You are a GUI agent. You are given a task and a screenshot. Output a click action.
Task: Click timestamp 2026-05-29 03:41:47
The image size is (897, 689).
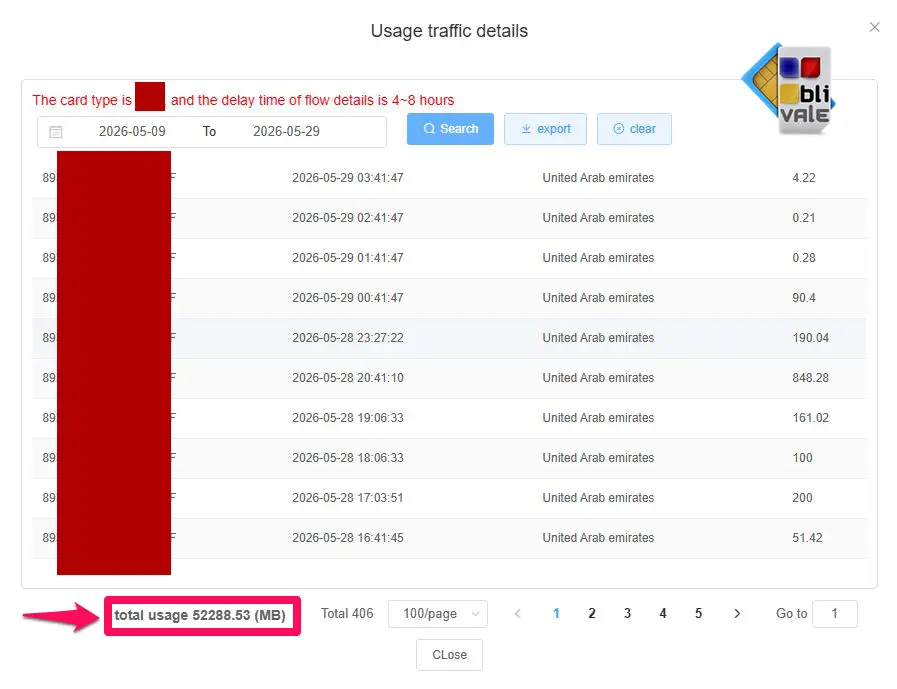(x=348, y=178)
